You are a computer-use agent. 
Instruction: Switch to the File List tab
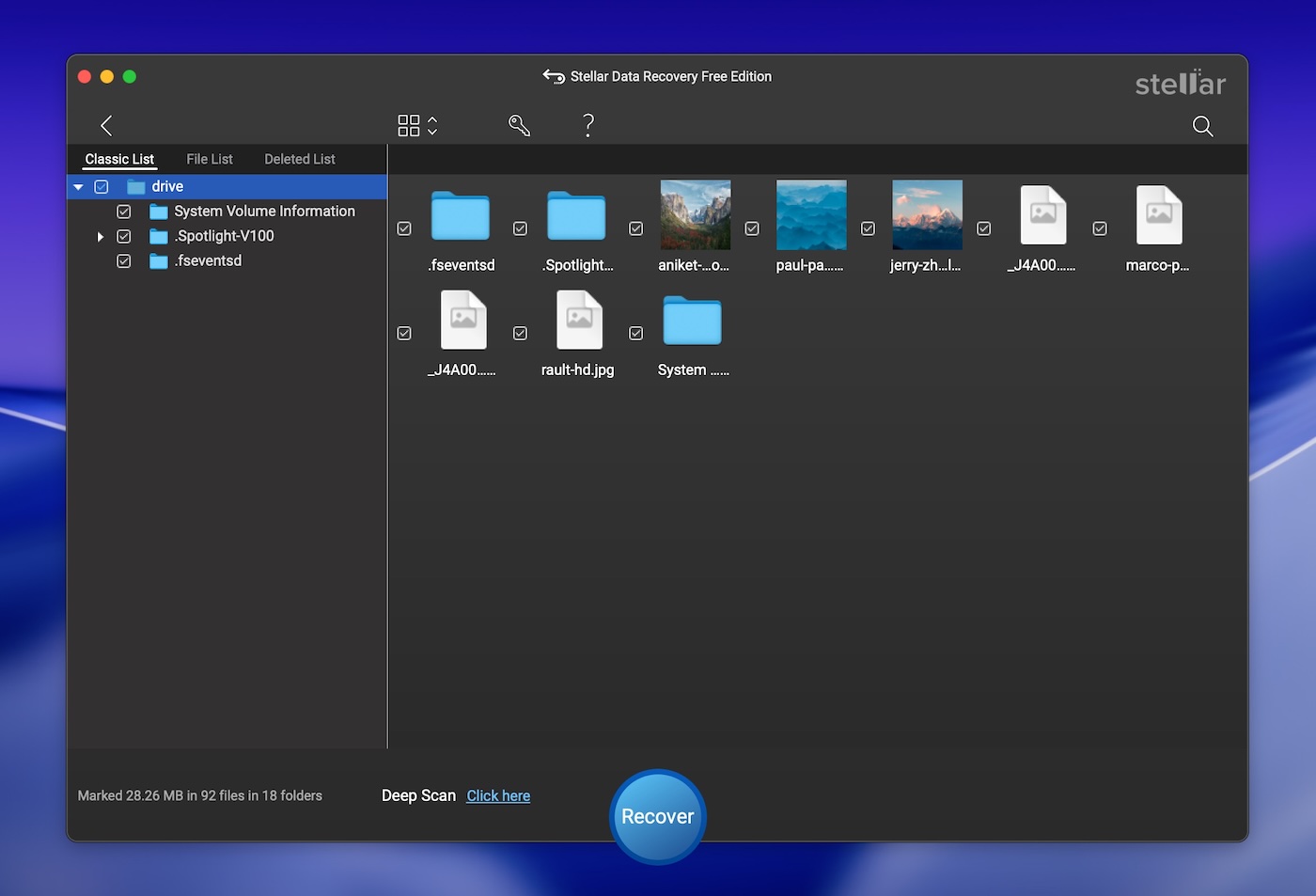pos(209,160)
